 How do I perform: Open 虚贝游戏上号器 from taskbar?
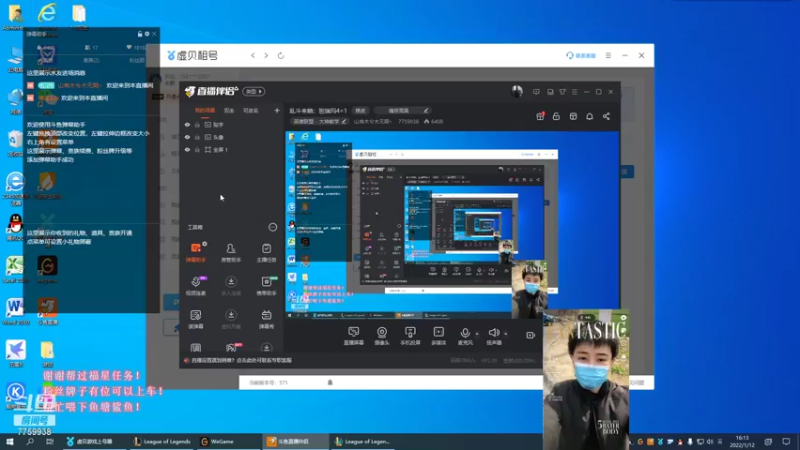90,441
